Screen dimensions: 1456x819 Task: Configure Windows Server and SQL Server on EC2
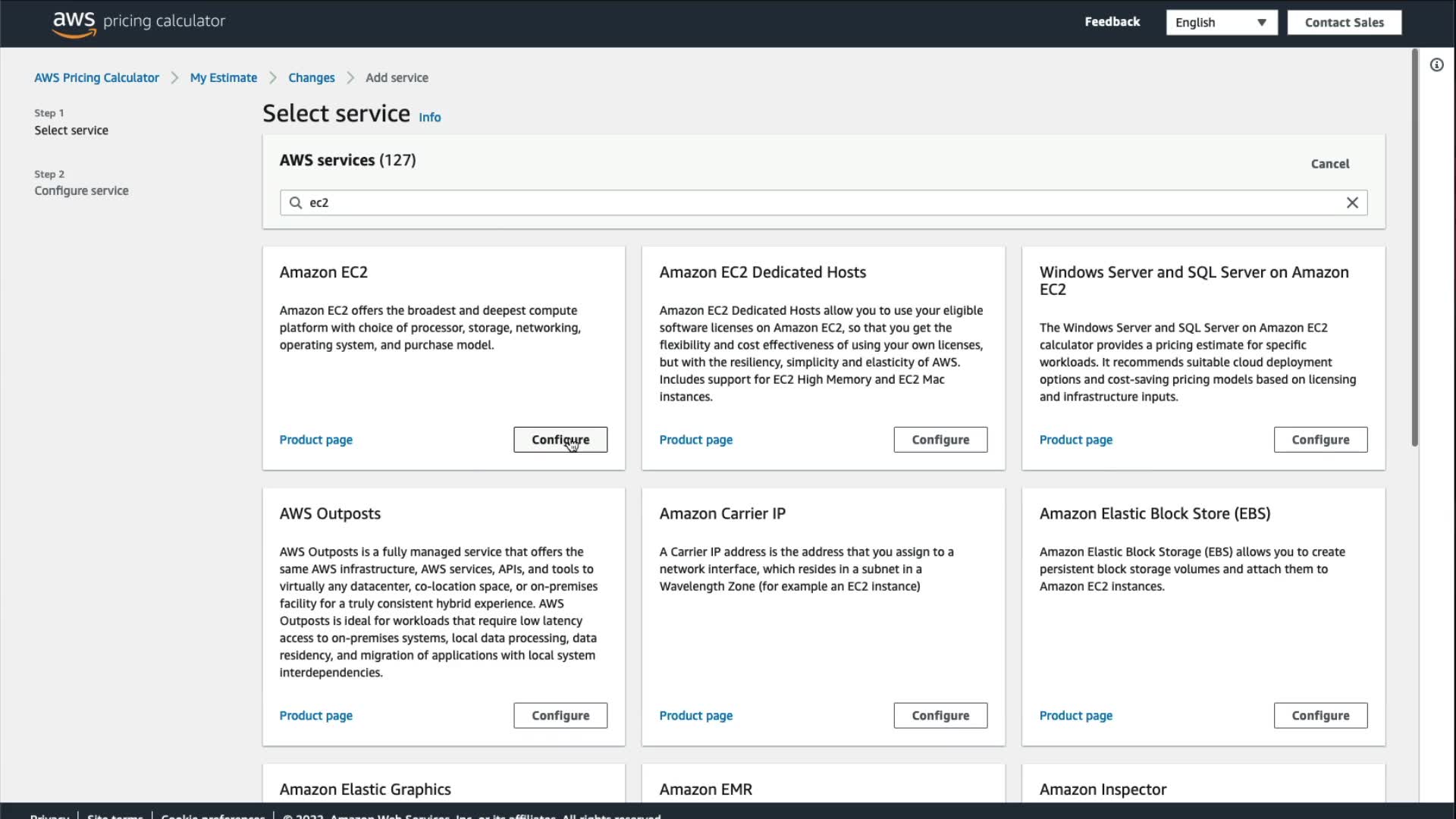1319,440
